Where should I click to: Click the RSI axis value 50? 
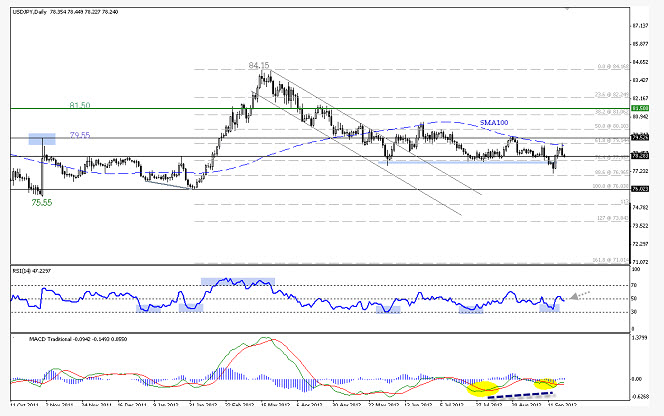coord(634,299)
